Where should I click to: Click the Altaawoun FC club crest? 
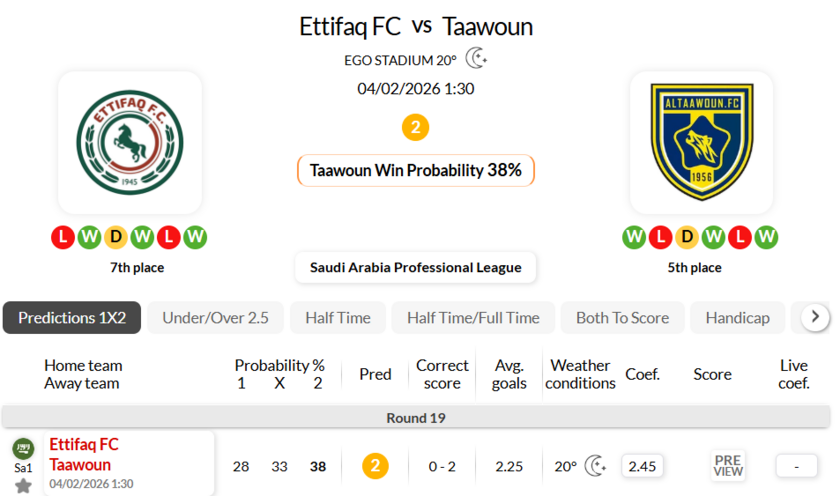point(701,142)
